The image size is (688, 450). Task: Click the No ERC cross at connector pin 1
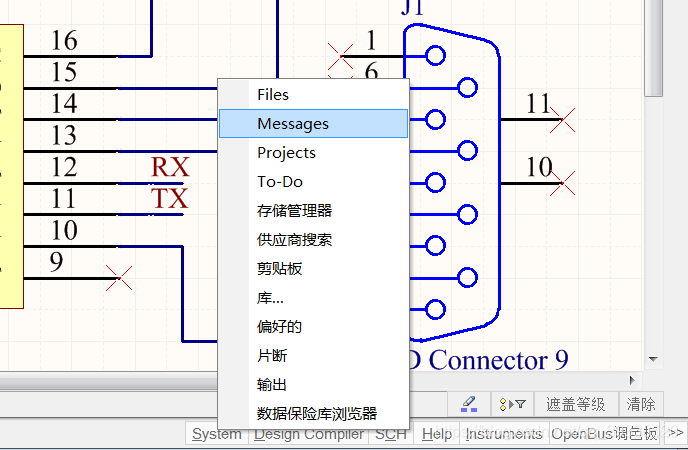[x=340, y=56]
